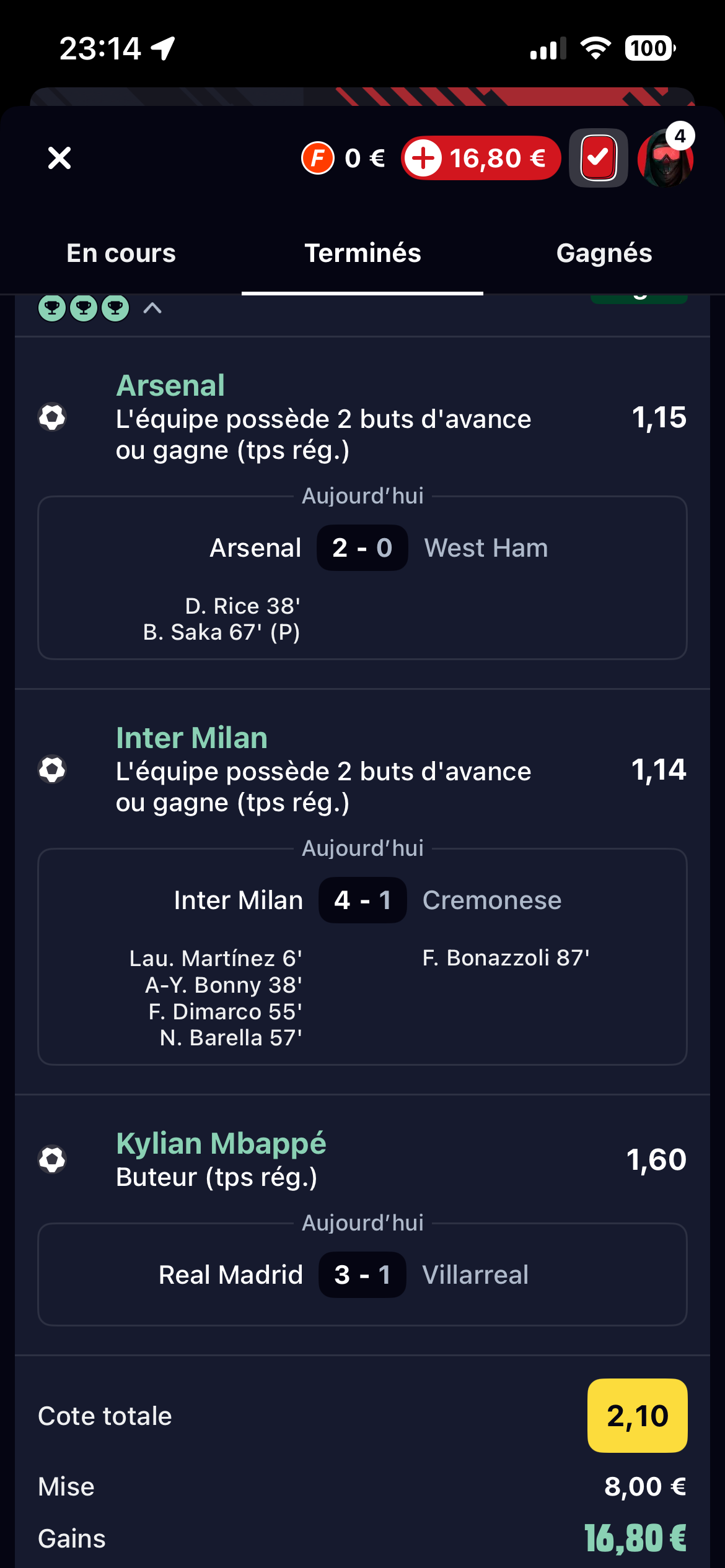This screenshot has width=725, height=1568.
Task: Select the Terminés tab
Action: [362, 253]
